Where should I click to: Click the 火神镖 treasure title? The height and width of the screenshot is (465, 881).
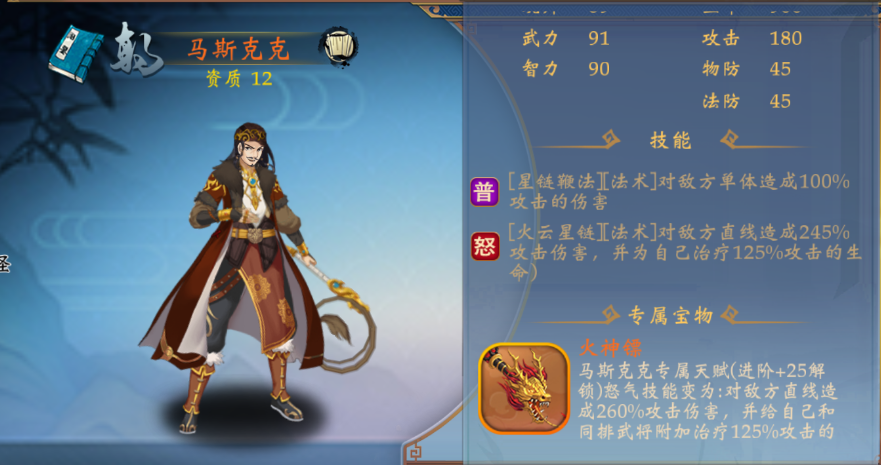point(611,348)
